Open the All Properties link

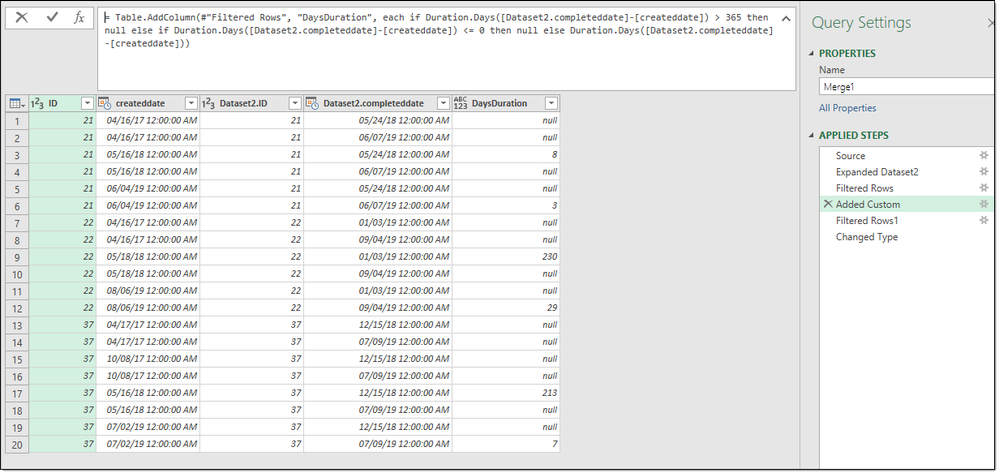[847, 108]
